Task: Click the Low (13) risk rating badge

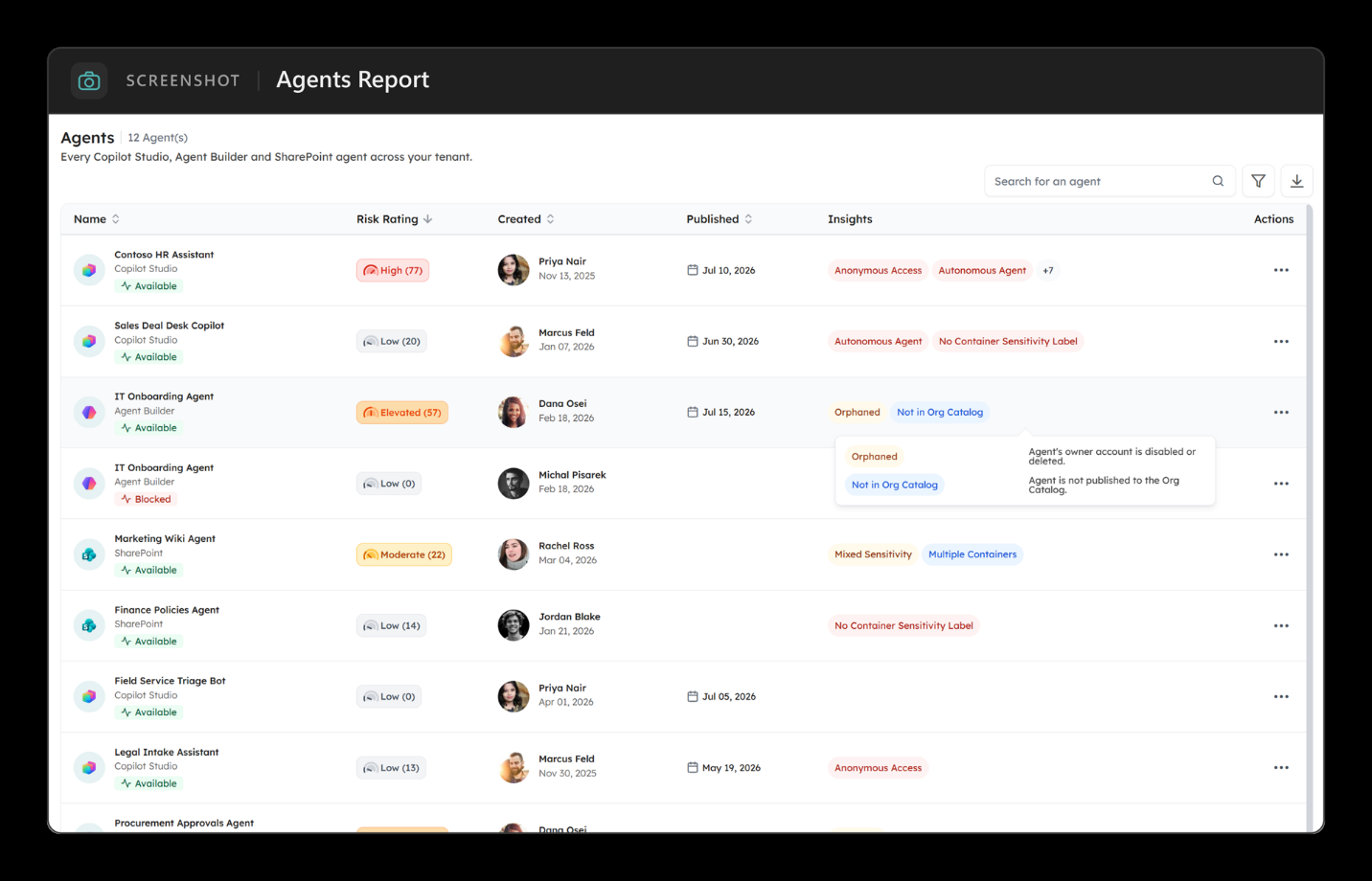Action: (x=391, y=767)
